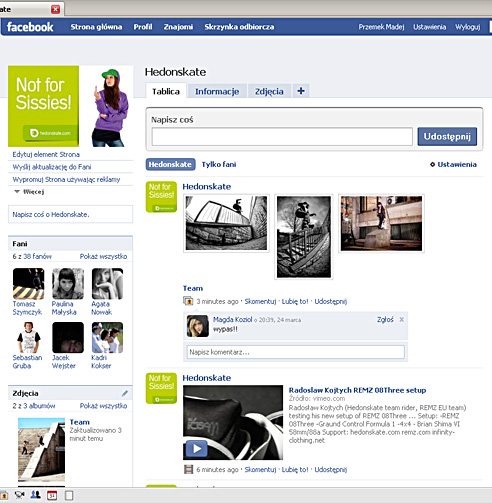
Task: Click the Przemek Madej account link
Action: (381, 27)
